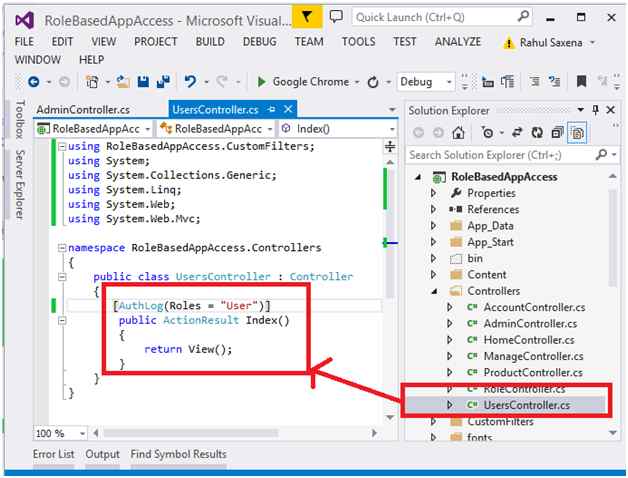The image size is (628, 478).
Task: Open the TOOLS menu
Action: pos(358,42)
